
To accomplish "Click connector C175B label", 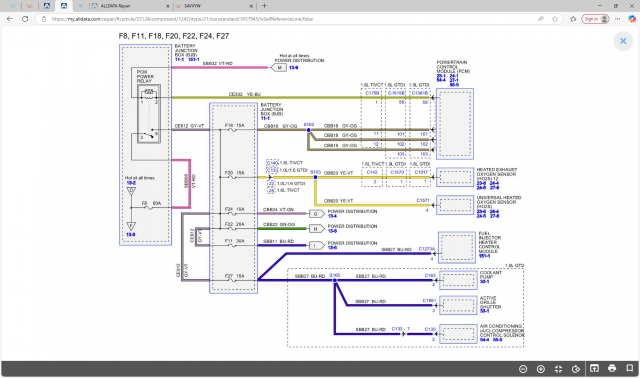I will point(372,93).
